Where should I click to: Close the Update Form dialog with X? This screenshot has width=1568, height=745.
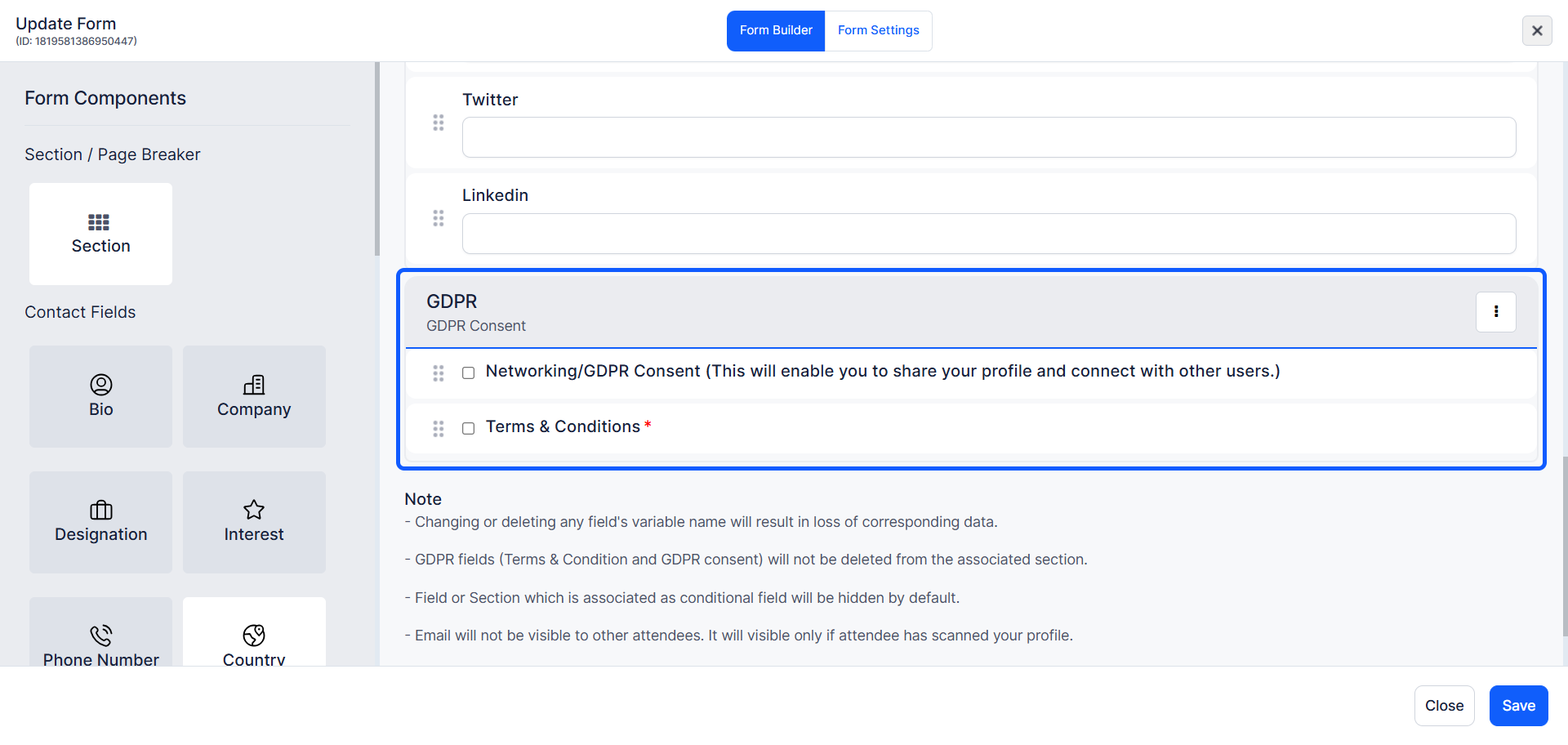(x=1537, y=30)
